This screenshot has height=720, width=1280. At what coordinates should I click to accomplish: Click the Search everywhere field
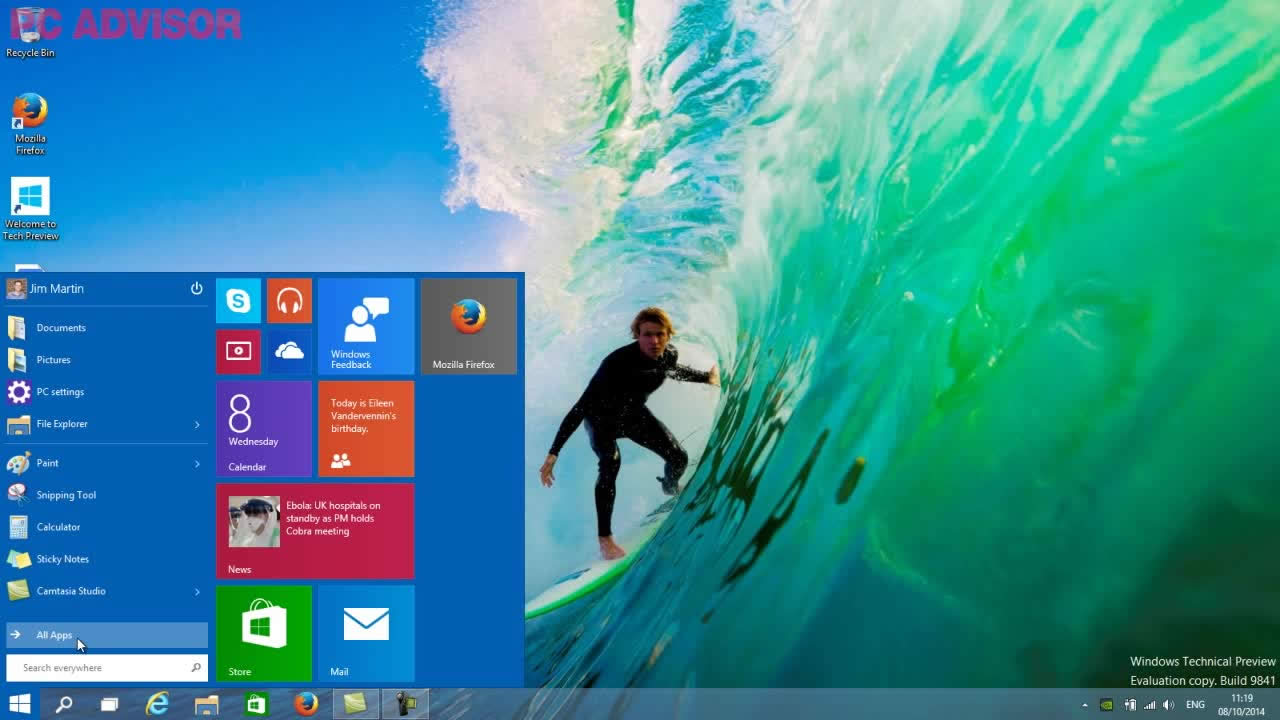point(100,667)
